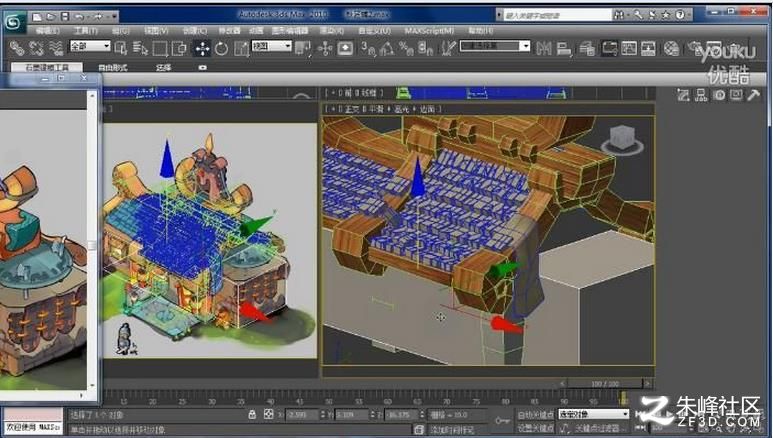This screenshot has width=773, height=438.
Task: Click the 设置关键点 Set Key button
Action: click(x=536, y=428)
